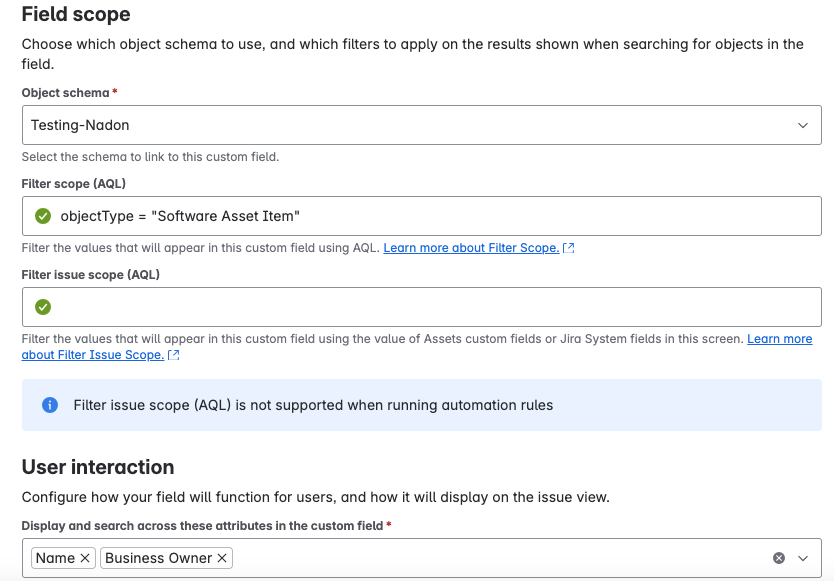Click the Object schema dropdown chevron
The image size is (834, 581).
click(803, 124)
